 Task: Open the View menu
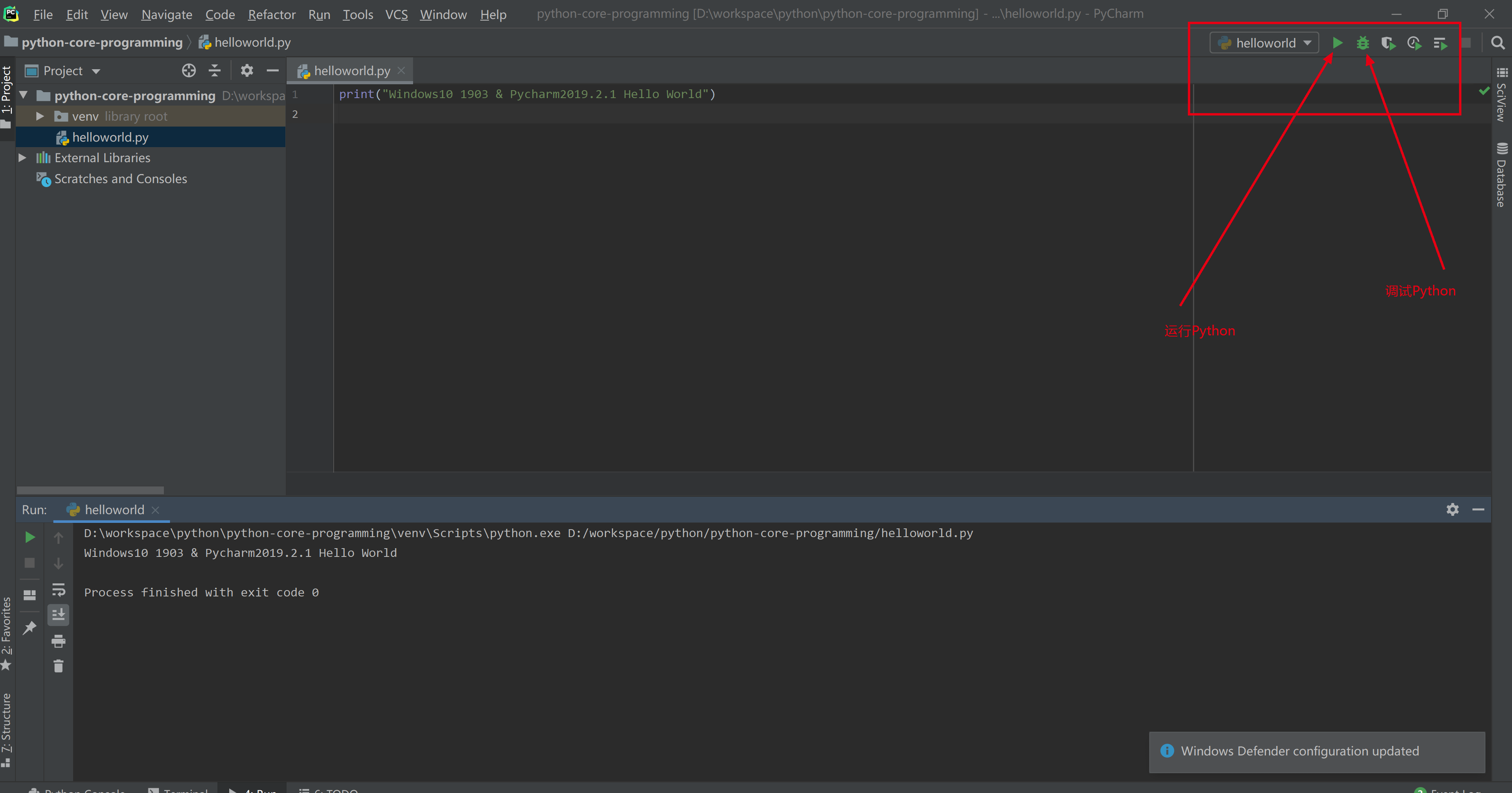(x=114, y=14)
